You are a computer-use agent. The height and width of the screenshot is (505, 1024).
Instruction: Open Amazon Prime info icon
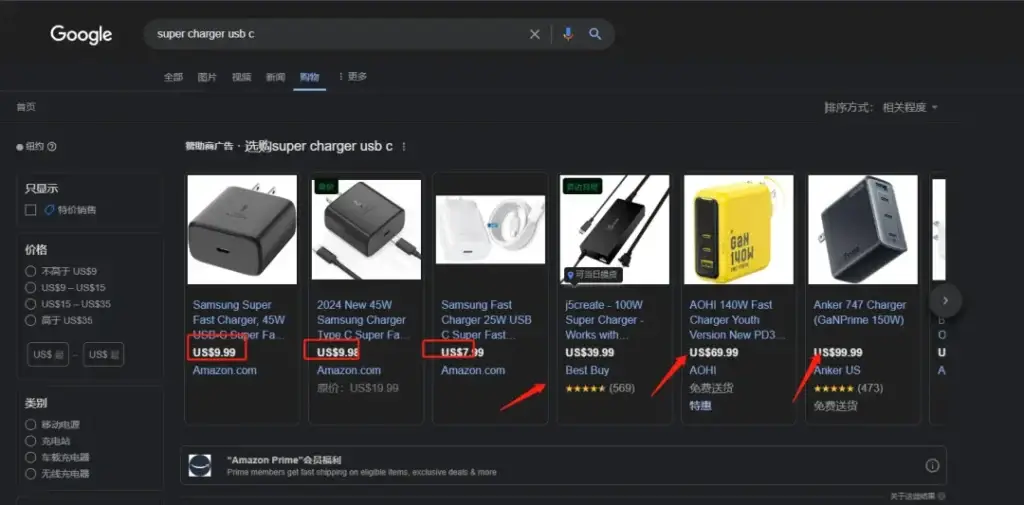[x=932, y=466]
